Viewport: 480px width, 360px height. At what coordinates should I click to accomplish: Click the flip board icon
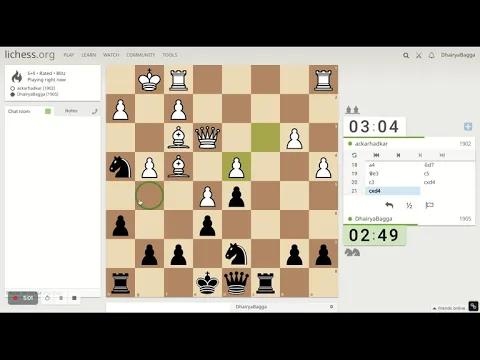tap(354, 155)
